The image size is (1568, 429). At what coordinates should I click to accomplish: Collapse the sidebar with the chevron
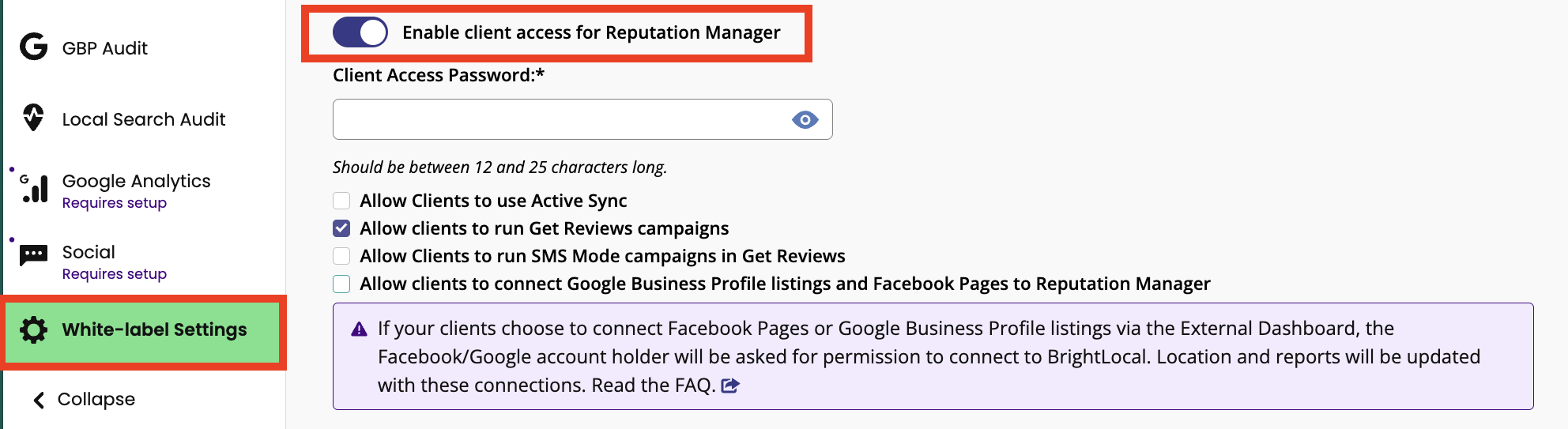pos(39,400)
